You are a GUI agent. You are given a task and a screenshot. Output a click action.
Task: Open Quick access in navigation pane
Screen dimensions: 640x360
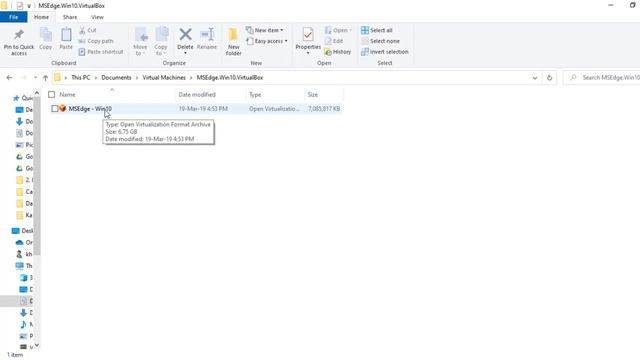(x=22, y=98)
